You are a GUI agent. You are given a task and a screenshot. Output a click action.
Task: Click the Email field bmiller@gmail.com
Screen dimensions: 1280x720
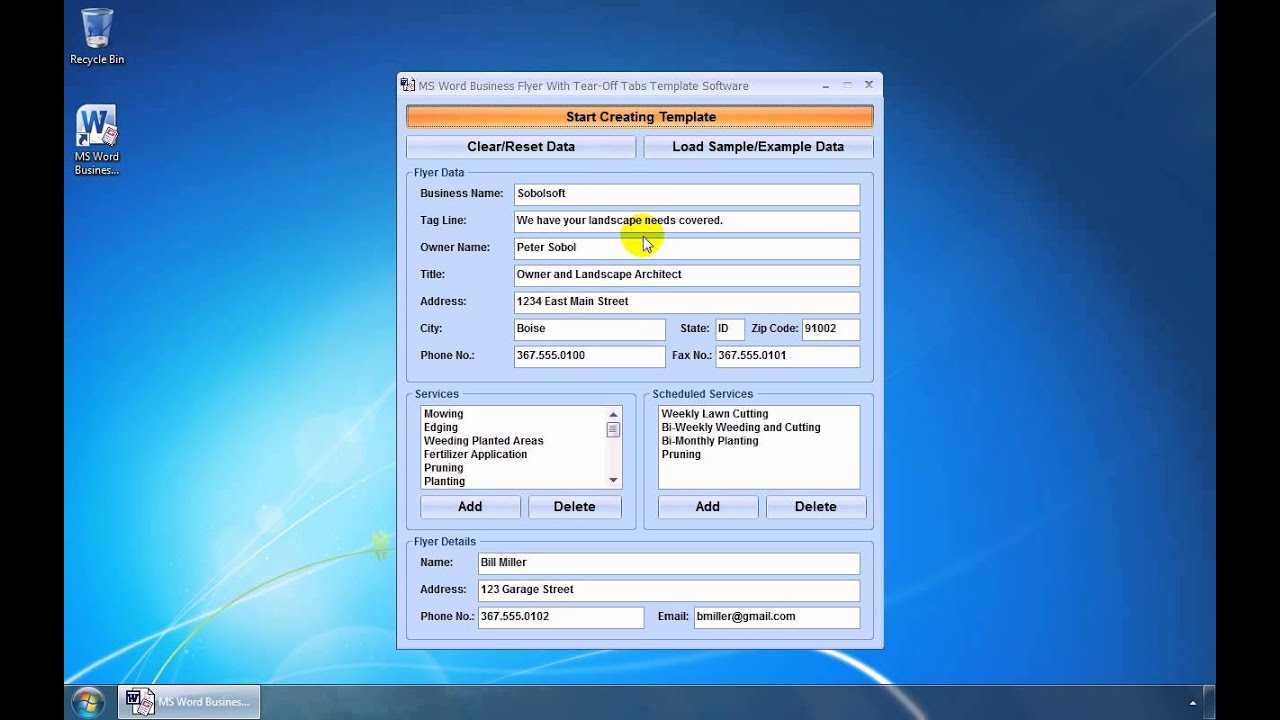pos(777,617)
